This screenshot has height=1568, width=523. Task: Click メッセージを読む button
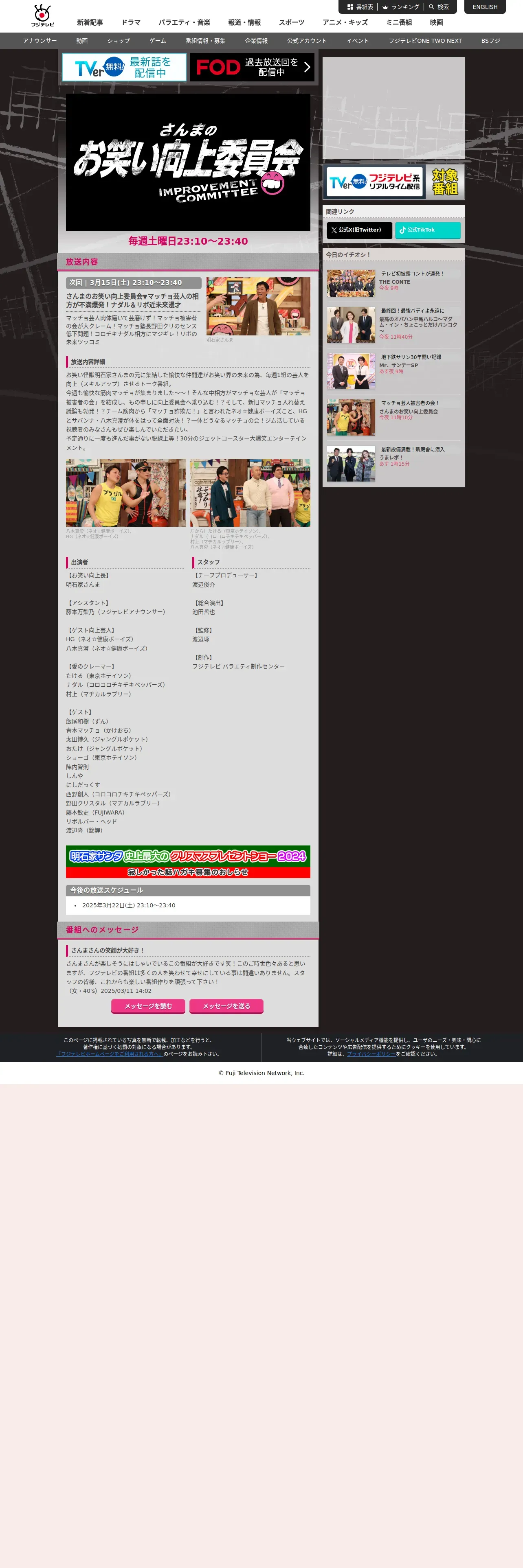click(x=149, y=1006)
